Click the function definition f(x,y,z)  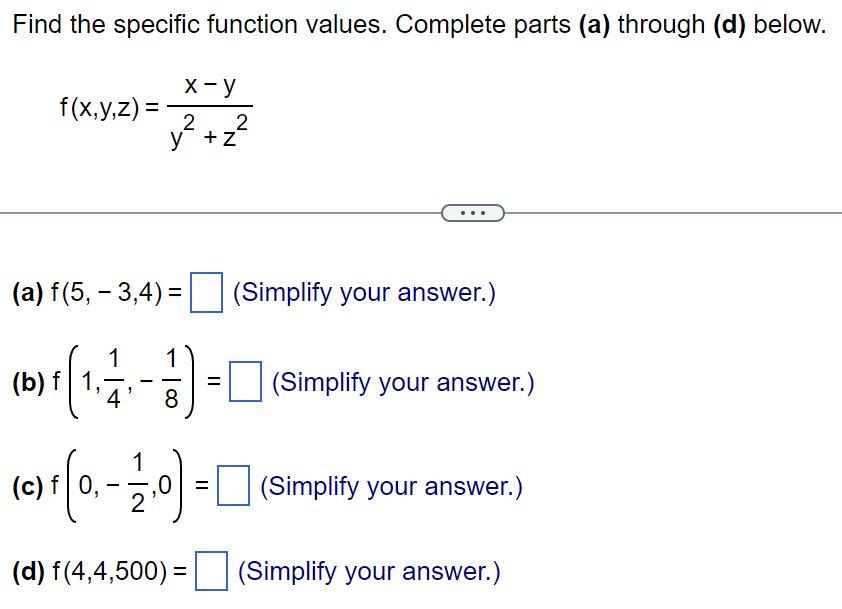[100, 103]
